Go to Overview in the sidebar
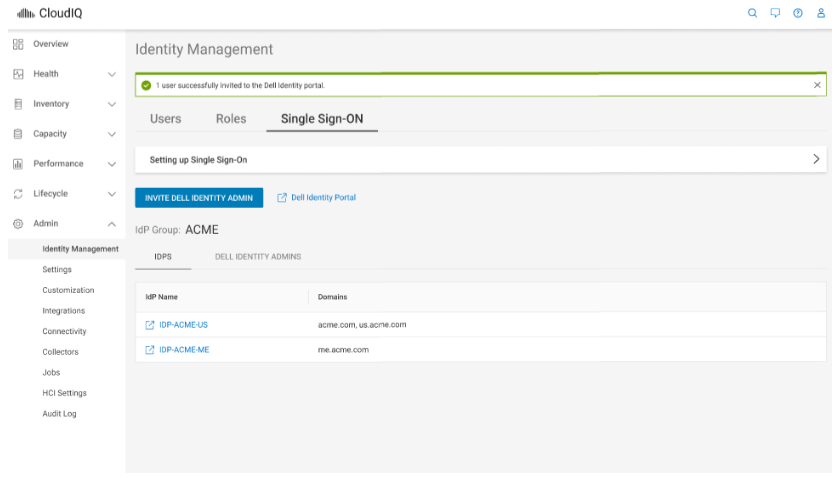Viewport: 836px width, 478px height. click(x=51, y=44)
